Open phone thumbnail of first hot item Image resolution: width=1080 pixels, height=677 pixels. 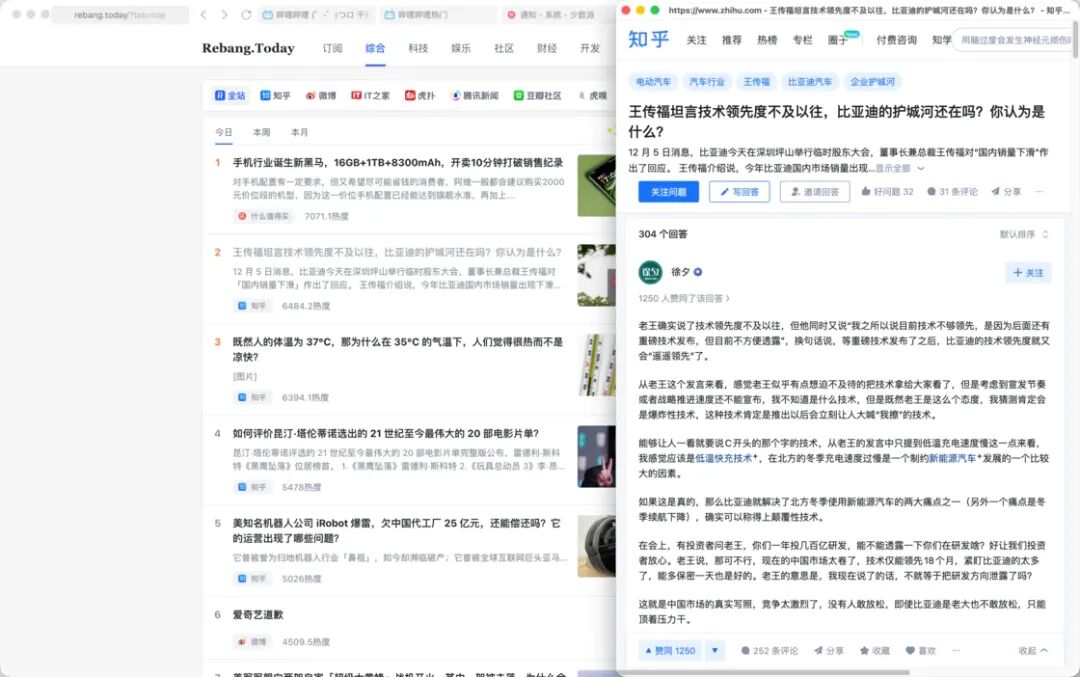pos(596,185)
